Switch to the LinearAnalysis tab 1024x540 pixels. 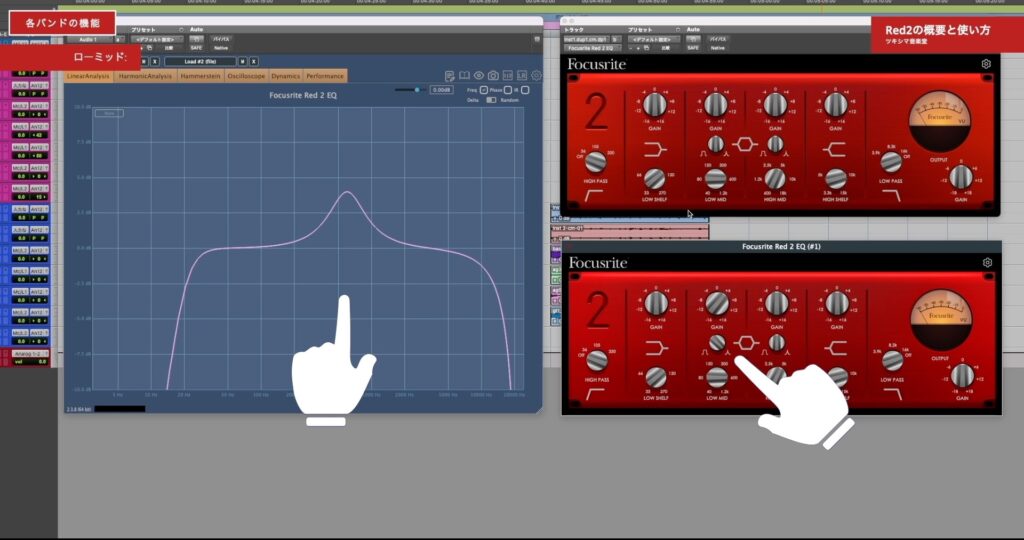point(88,76)
